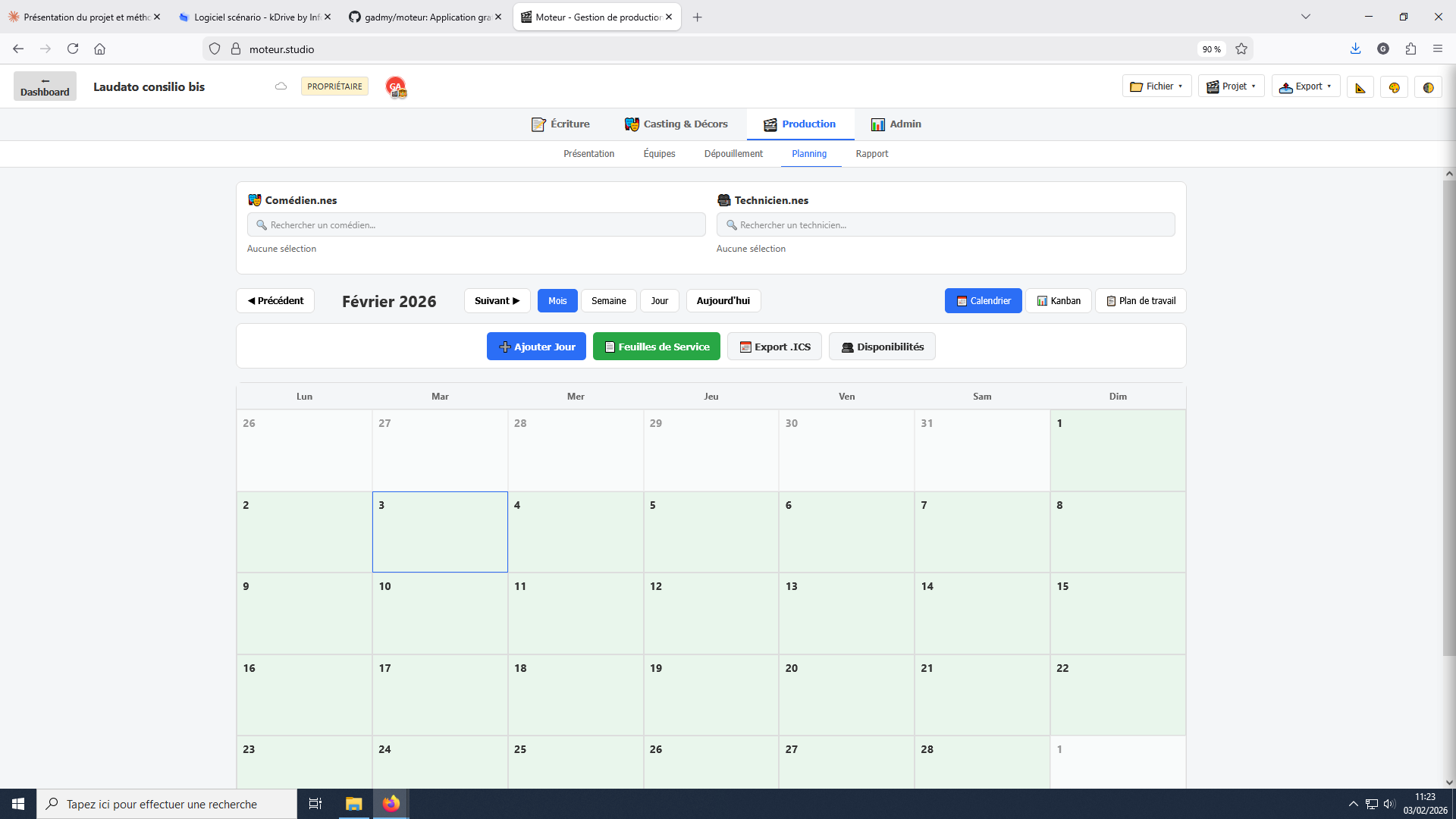This screenshot has width=1456, height=819.
Task: Open the GA user avatar
Action: (394, 86)
